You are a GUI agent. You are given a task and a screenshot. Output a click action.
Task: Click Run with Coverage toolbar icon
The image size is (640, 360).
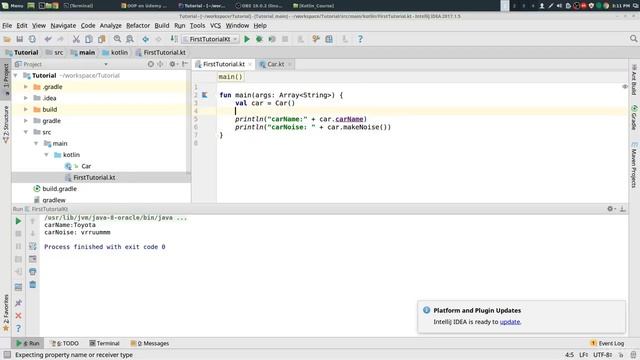272,39
